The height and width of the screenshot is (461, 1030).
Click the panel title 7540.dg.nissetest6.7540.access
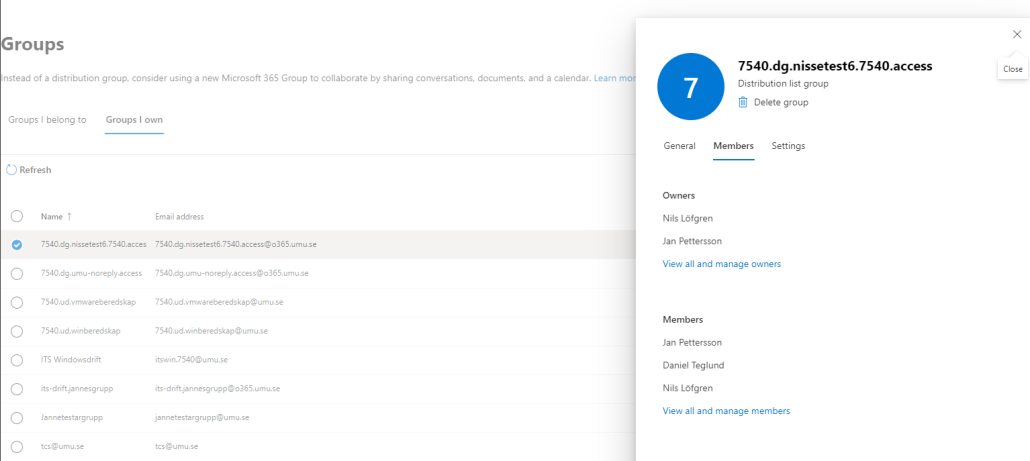(836, 66)
